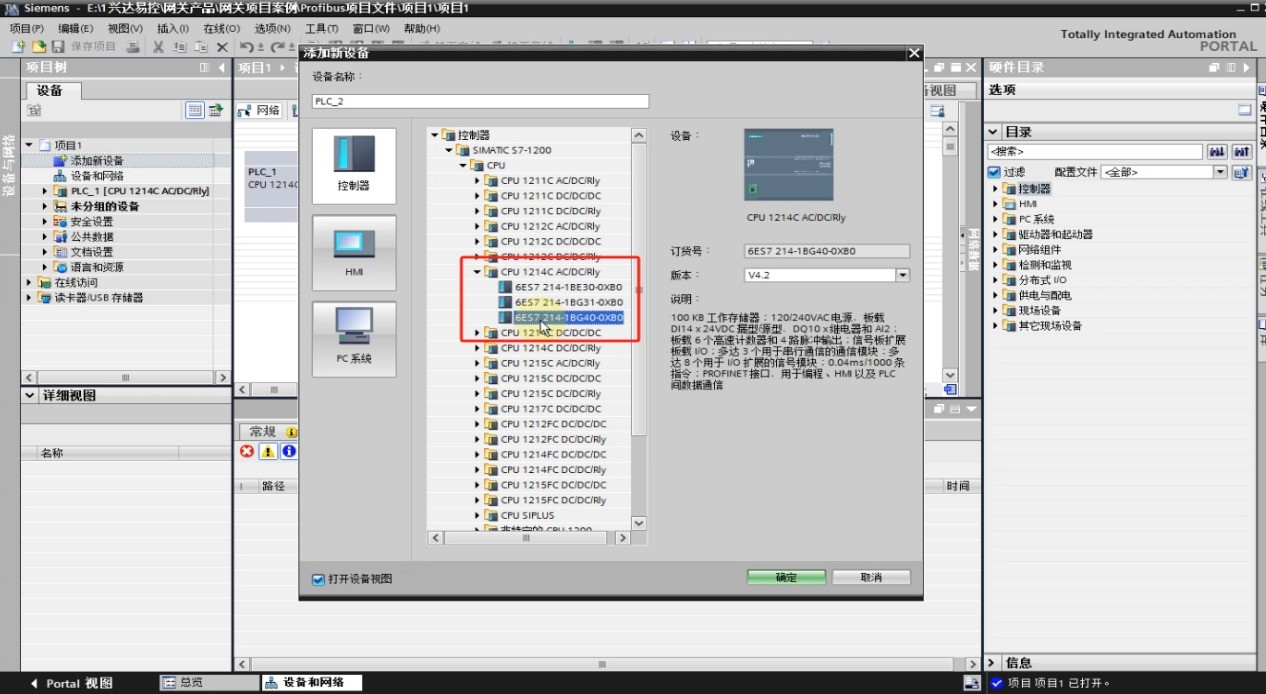Image resolution: width=1266 pixels, height=694 pixels.
Task: Click the save project disk icon
Action: click(58, 47)
